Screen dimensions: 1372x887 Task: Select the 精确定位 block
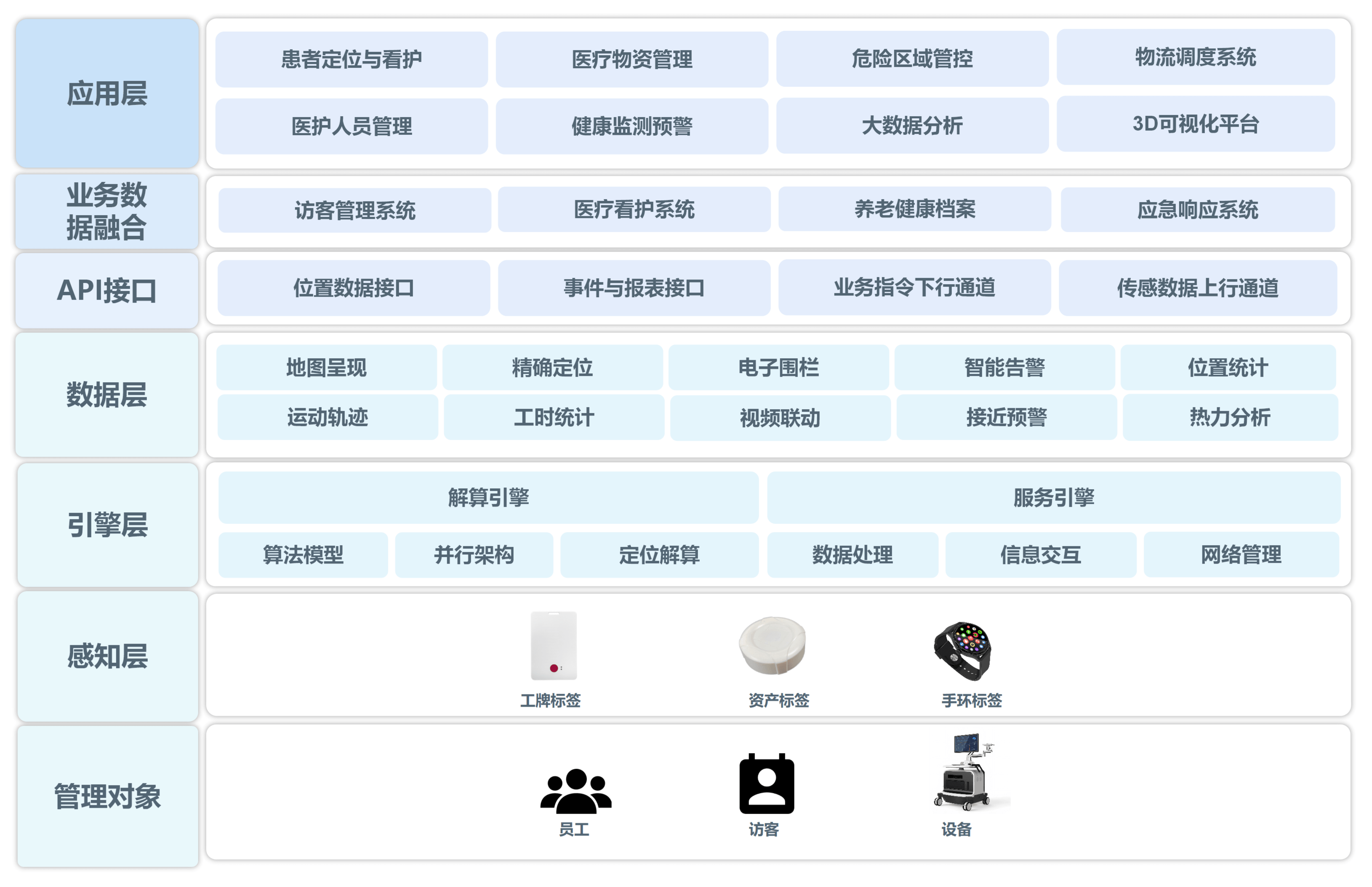pyautogui.click(x=552, y=368)
